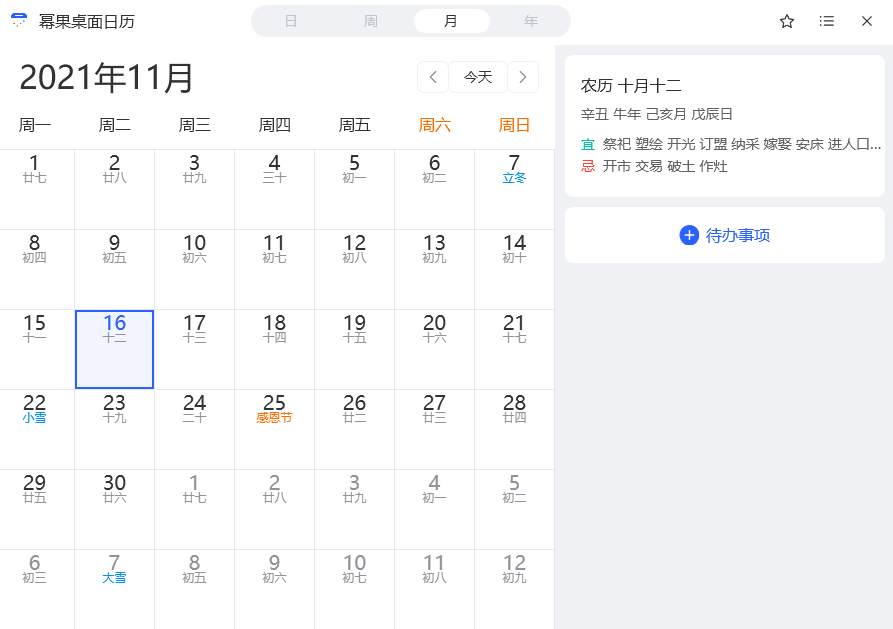Image resolution: width=893 pixels, height=629 pixels.
Task: Switch to the 日 day view tab
Action: (291, 21)
